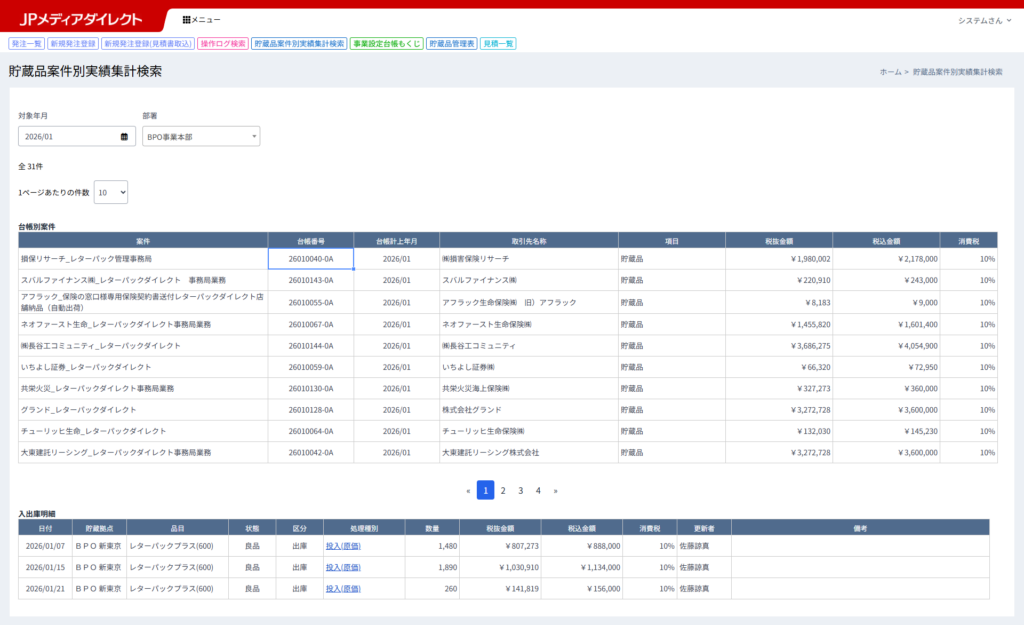This screenshot has height=625, width=1024.
Task: Open the 貯蔵品管理表 shortcut
Action: click(452, 44)
